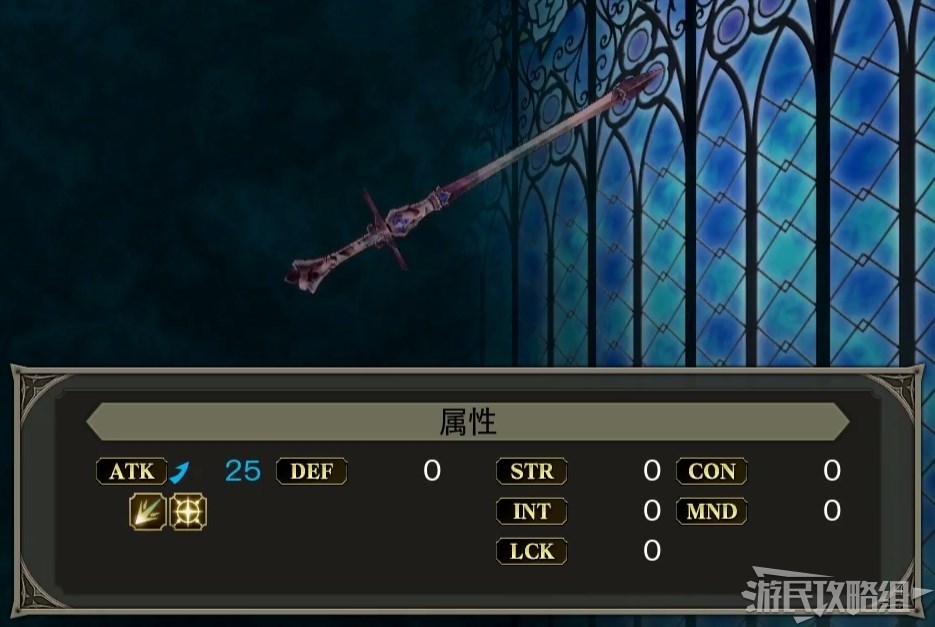Click the MND value 0
935x627 pixels.
point(832,511)
